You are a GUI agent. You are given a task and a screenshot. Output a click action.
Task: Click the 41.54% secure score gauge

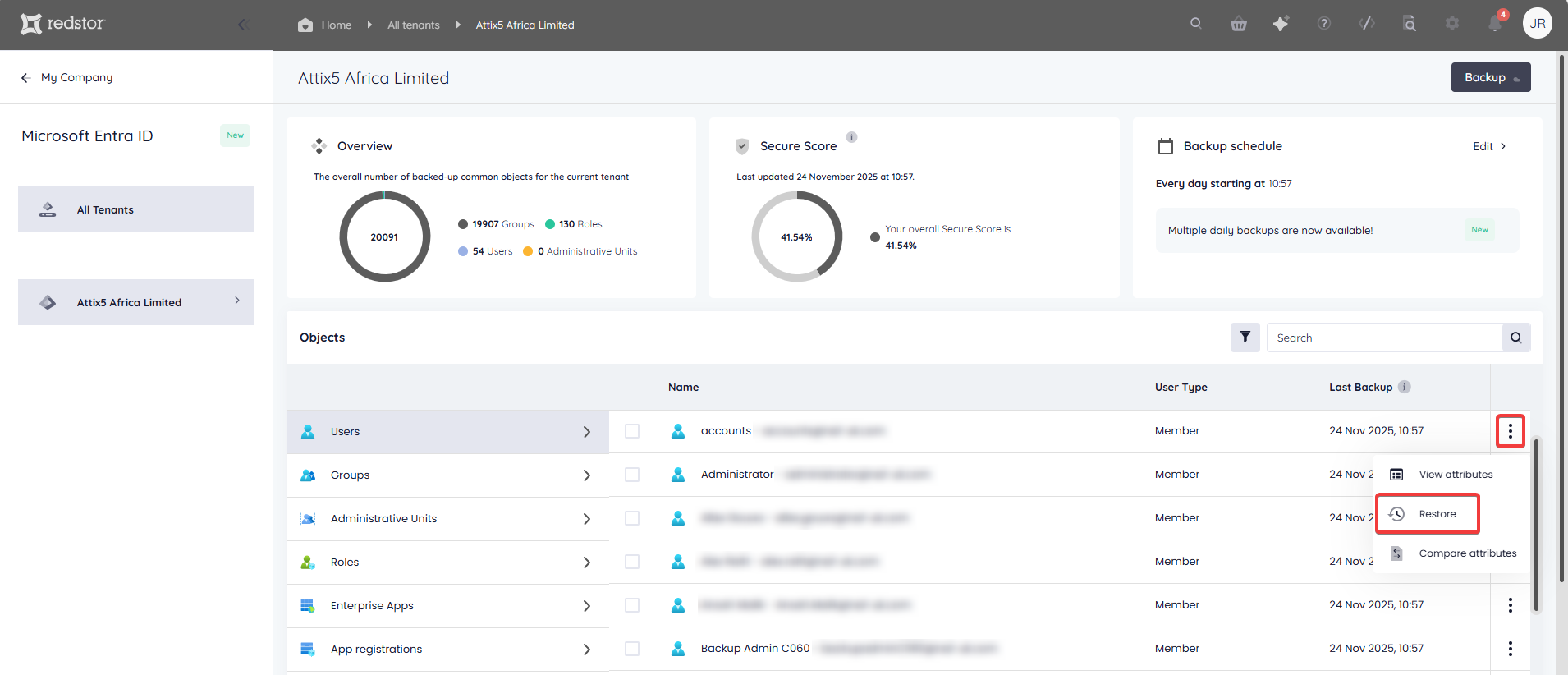(797, 236)
